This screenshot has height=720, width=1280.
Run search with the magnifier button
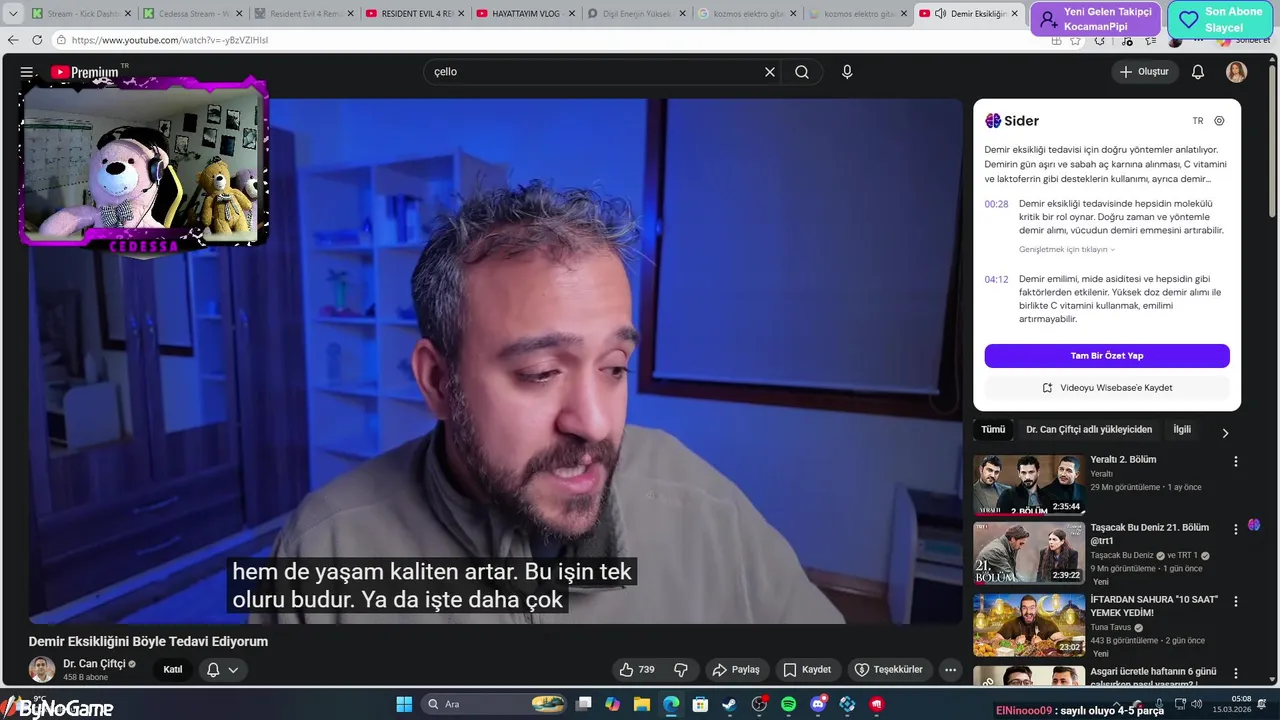pyautogui.click(x=802, y=72)
